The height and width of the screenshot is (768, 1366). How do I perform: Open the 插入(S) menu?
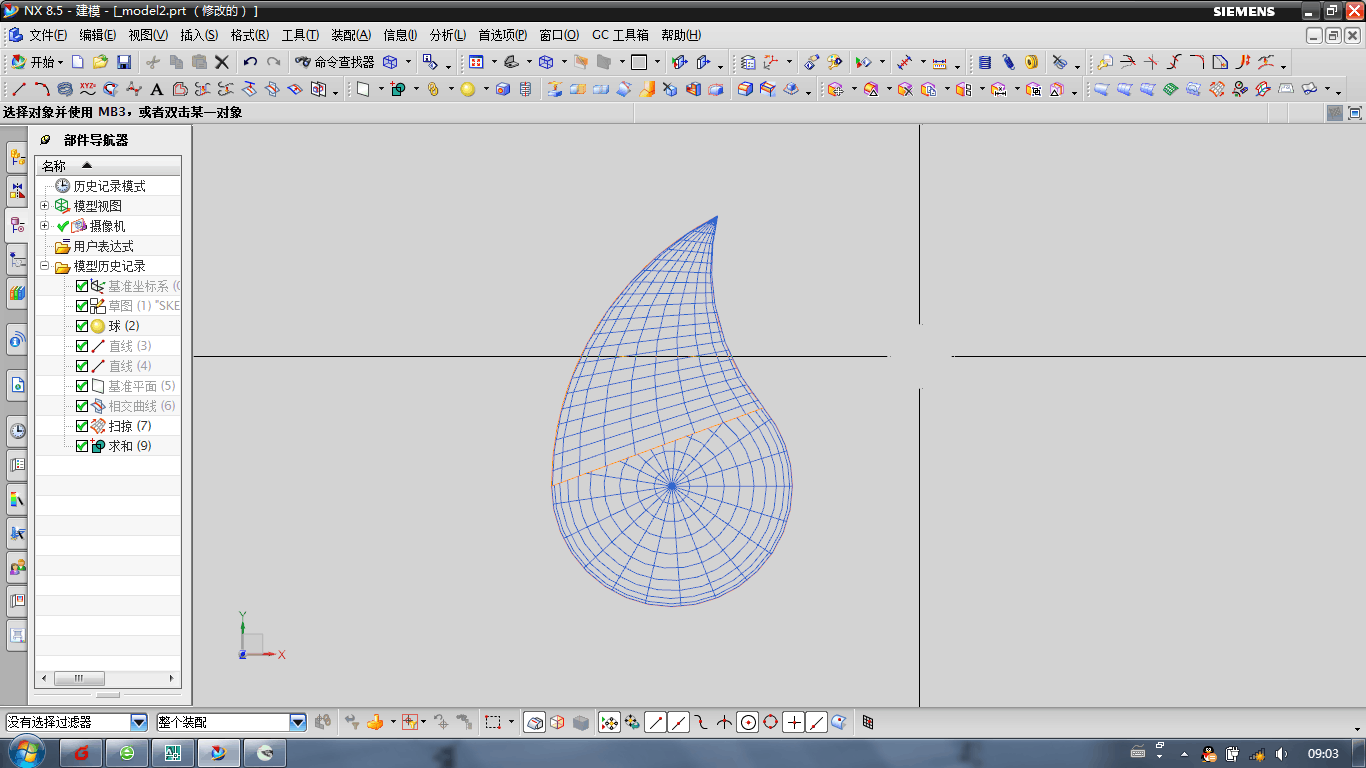pyautogui.click(x=199, y=35)
